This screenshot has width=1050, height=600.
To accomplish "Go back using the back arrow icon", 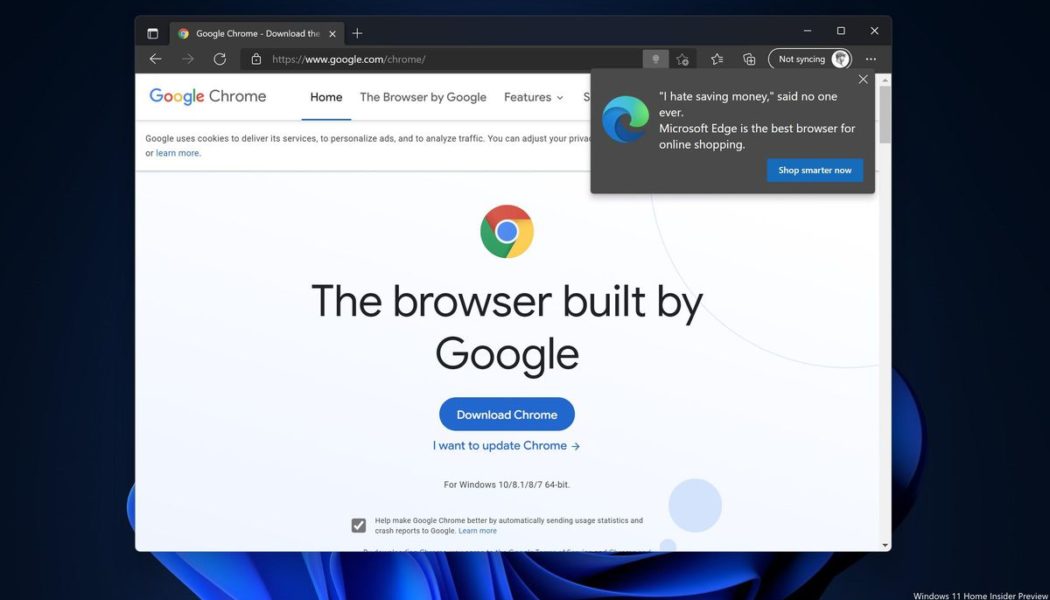I will click(x=155, y=58).
